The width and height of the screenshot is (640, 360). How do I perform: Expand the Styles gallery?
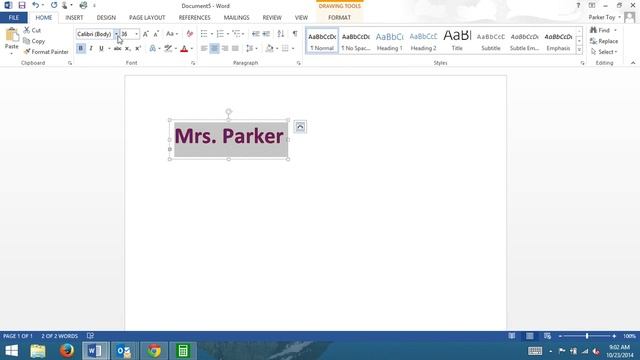tap(579, 49)
